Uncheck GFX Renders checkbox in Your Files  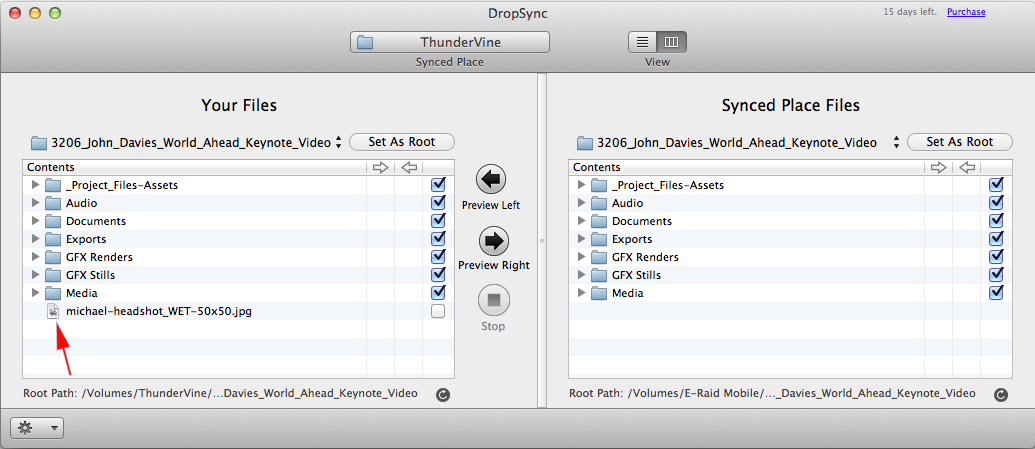[x=438, y=256]
